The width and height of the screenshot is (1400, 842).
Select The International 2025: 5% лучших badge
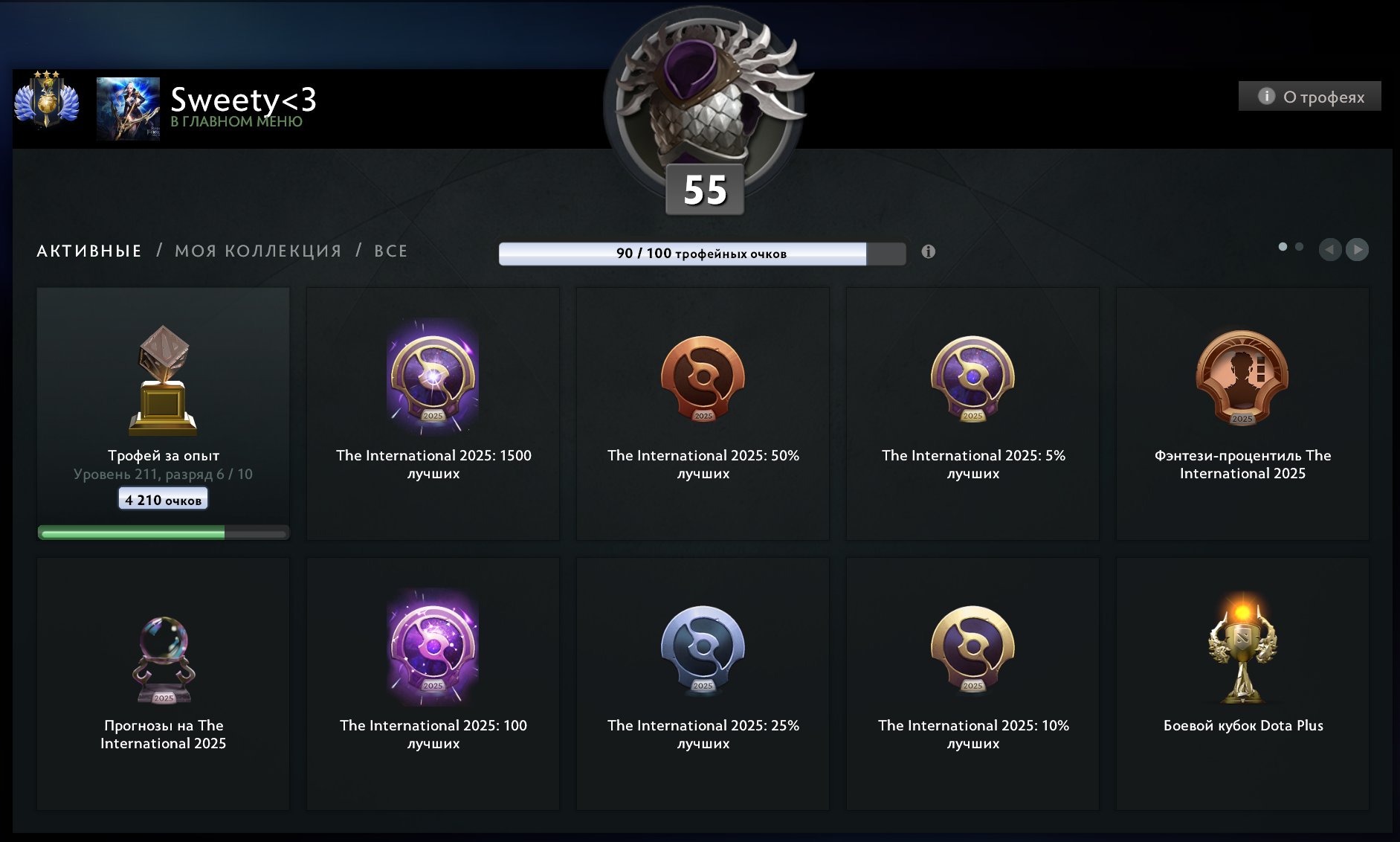point(972,379)
